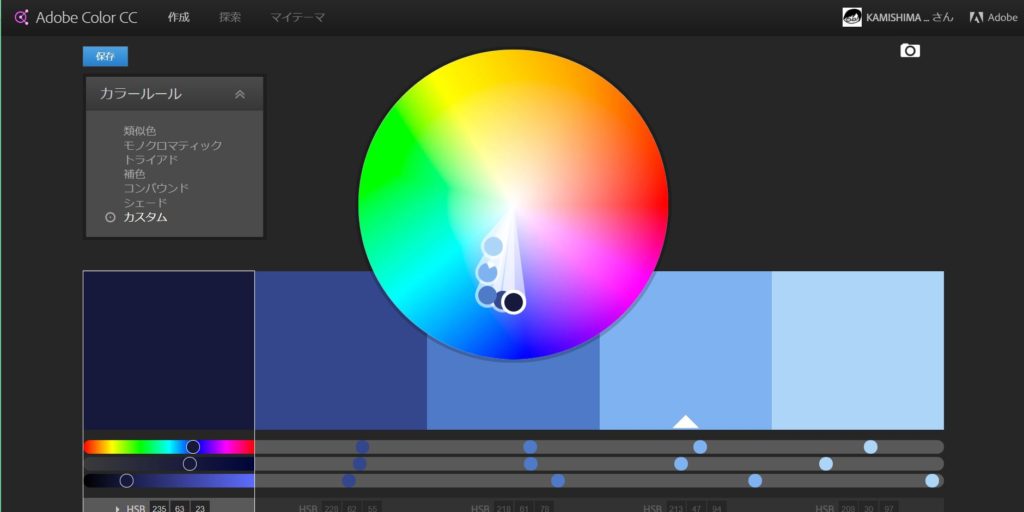Viewport: 1024px width, 512px height.
Task: Select the lightest blue marker on the color wheel
Action: pyautogui.click(x=493, y=246)
